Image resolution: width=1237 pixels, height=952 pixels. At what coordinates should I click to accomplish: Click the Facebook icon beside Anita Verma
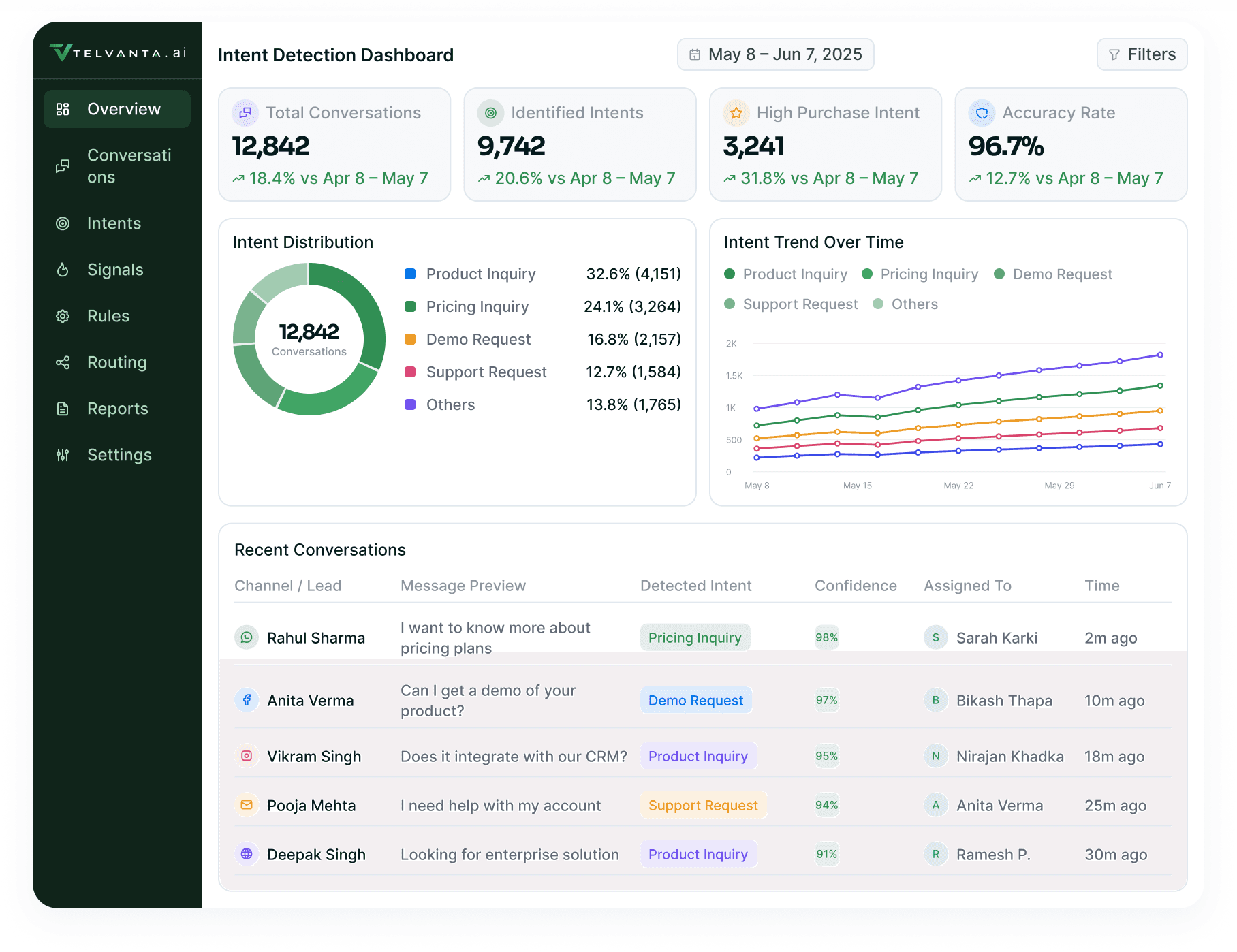point(247,700)
